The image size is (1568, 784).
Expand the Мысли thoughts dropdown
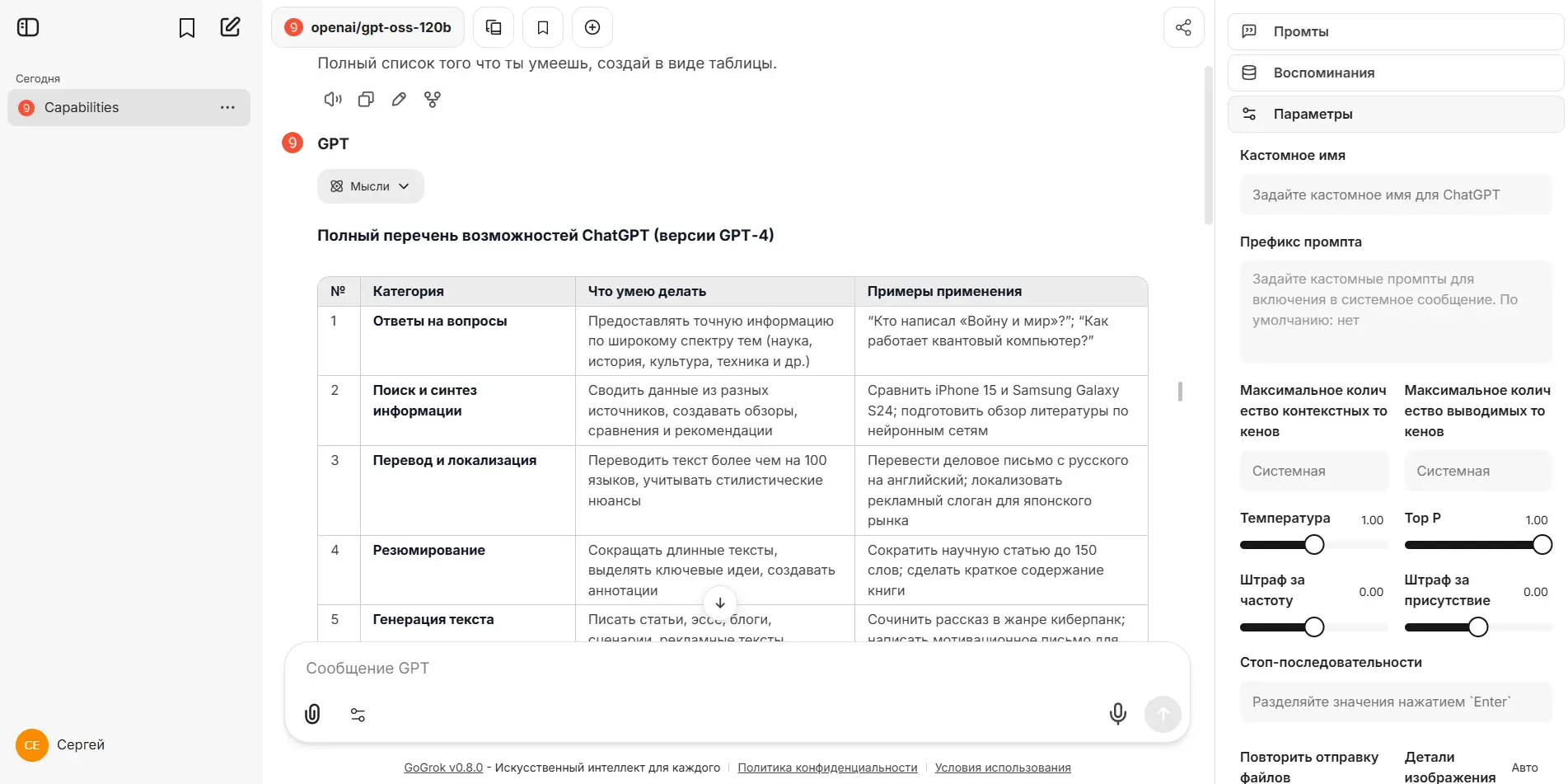click(x=370, y=186)
